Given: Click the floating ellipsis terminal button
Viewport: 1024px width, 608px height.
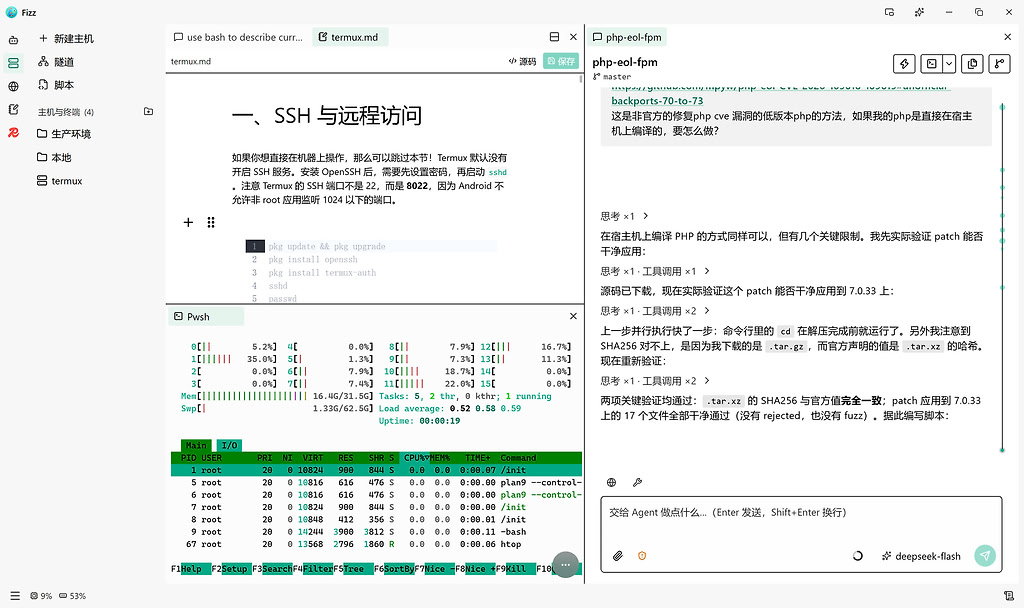Looking at the screenshot, I should (x=566, y=565).
